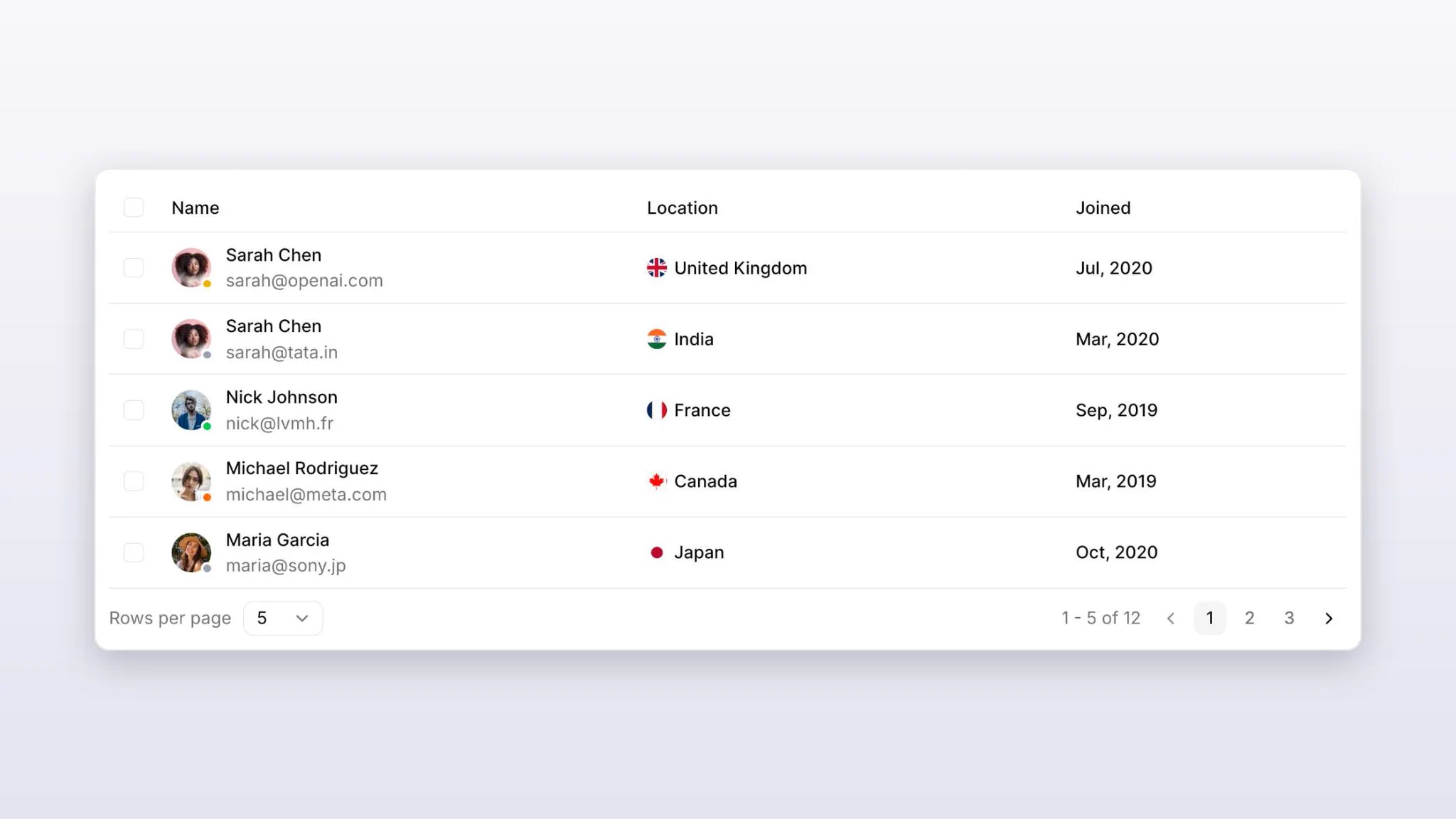Image resolution: width=1456 pixels, height=819 pixels.
Task: Click the France flag icon
Action: [x=657, y=410]
